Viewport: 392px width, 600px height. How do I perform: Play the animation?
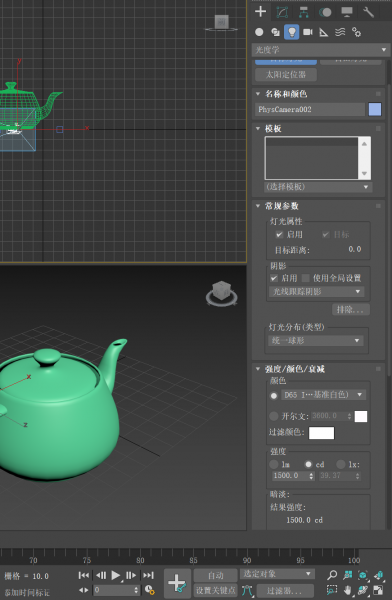point(116,575)
